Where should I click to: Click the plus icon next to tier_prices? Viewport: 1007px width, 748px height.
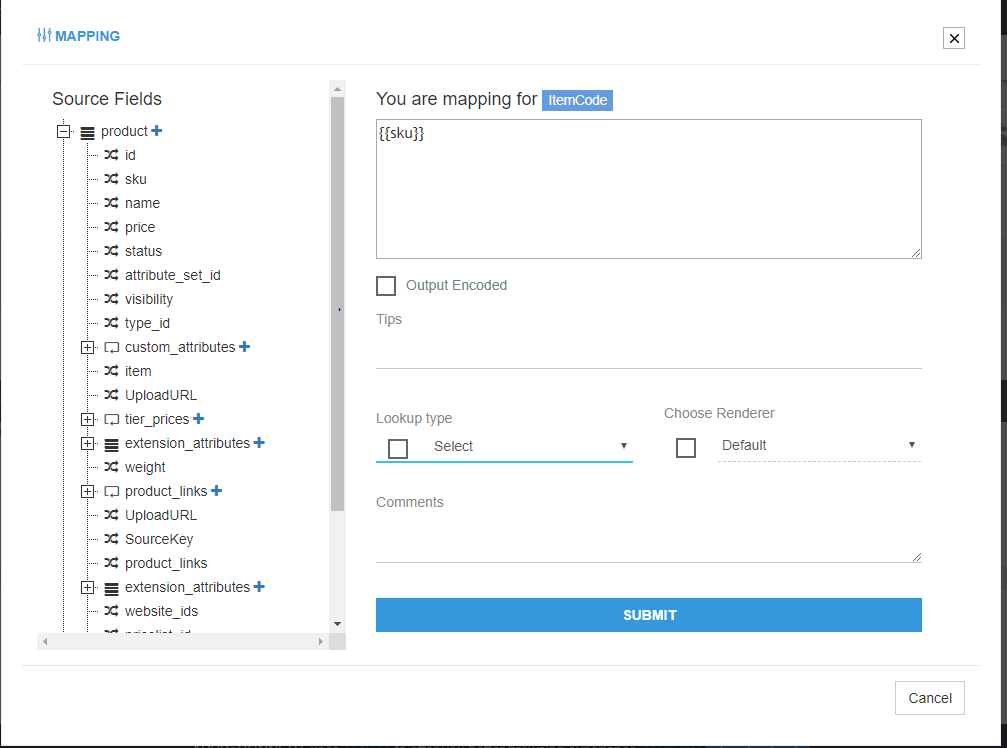click(199, 419)
